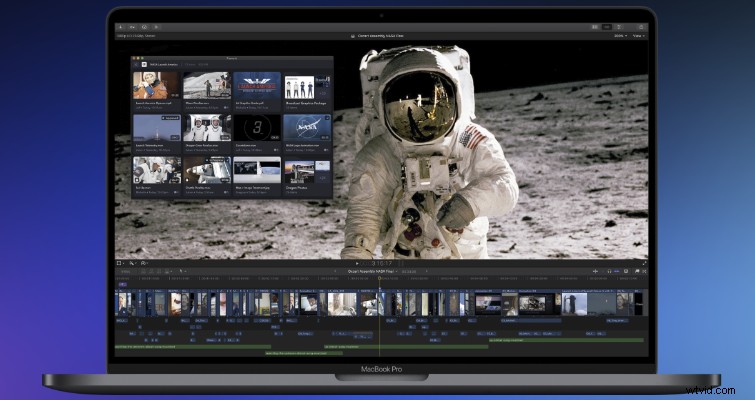Open the Desert Assembly project name dropdown
755x400 pixels.
click(373, 271)
